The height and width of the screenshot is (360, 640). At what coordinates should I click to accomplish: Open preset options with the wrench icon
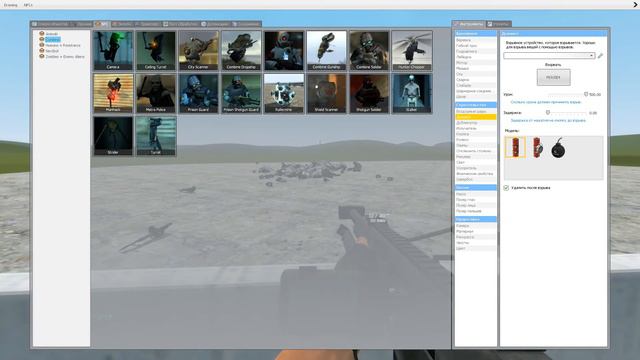point(600,56)
